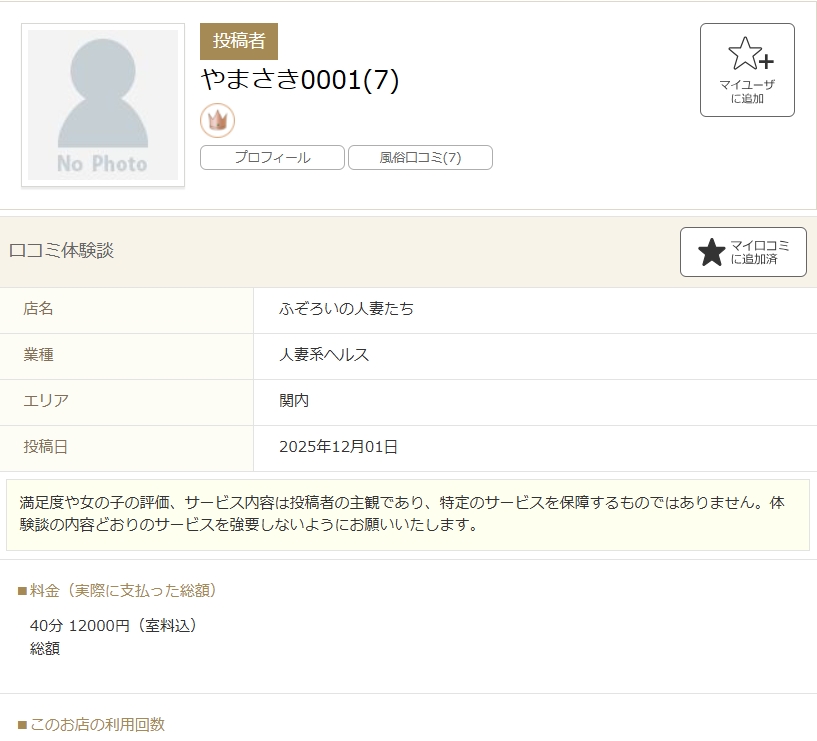
Task: Click the エリア row label
Action: 46,401
